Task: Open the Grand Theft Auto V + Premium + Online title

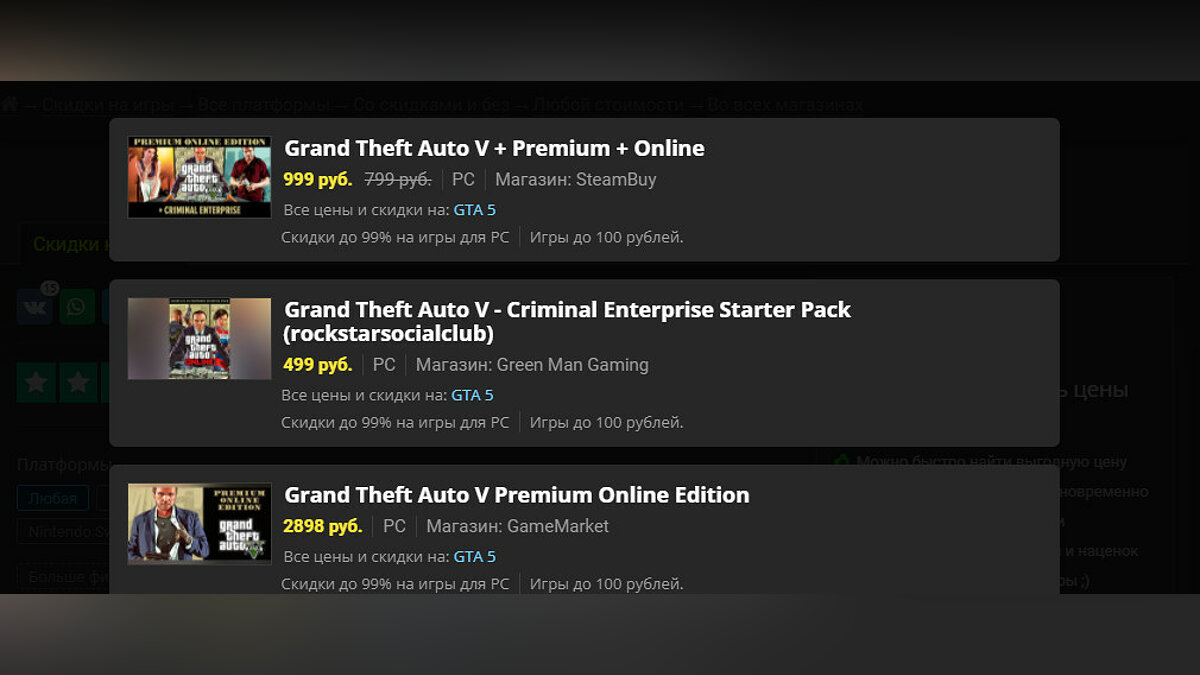Action: pyautogui.click(x=494, y=148)
